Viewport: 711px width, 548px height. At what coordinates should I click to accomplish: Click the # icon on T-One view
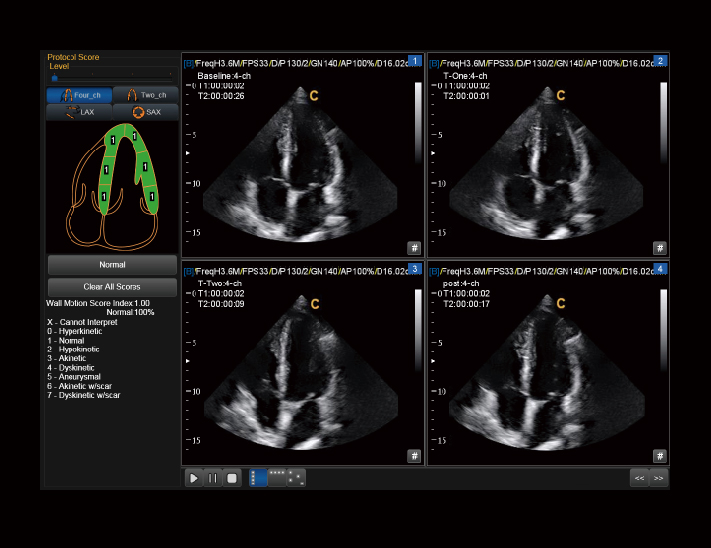coord(659,247)
